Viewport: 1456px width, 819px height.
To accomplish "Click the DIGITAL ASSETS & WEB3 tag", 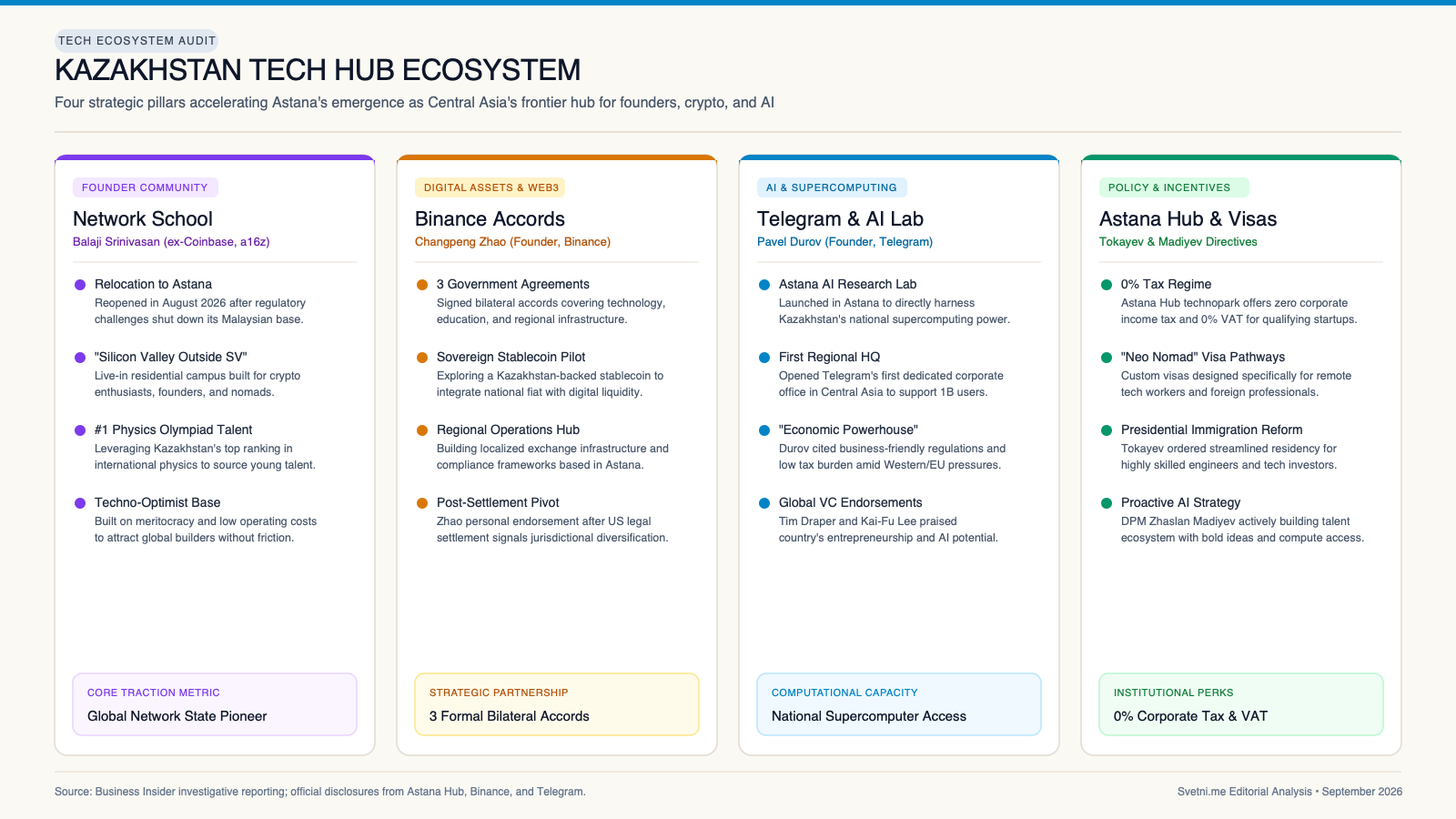I will point(491,187).
